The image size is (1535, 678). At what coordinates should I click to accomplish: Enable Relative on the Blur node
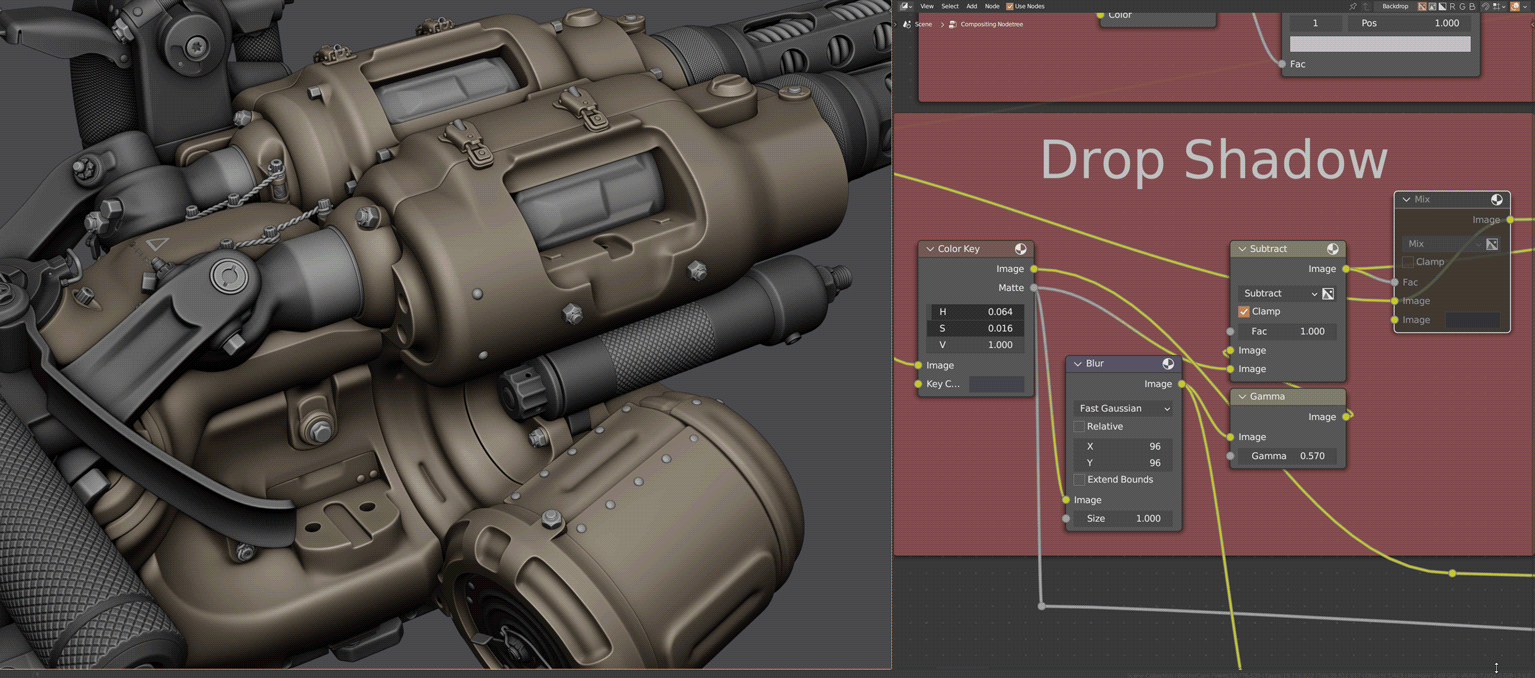click(x=1082, y=426)
